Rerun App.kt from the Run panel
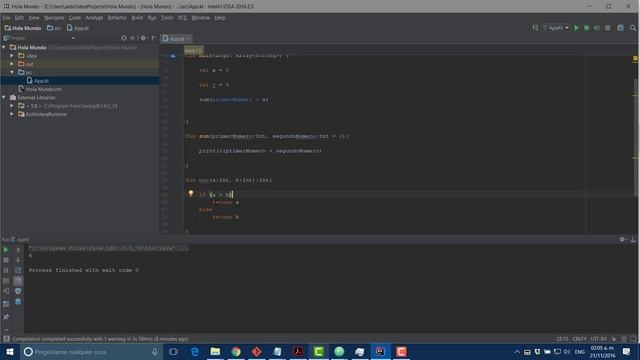This screenshot has width=640, height=360. [x=6, y=249]
